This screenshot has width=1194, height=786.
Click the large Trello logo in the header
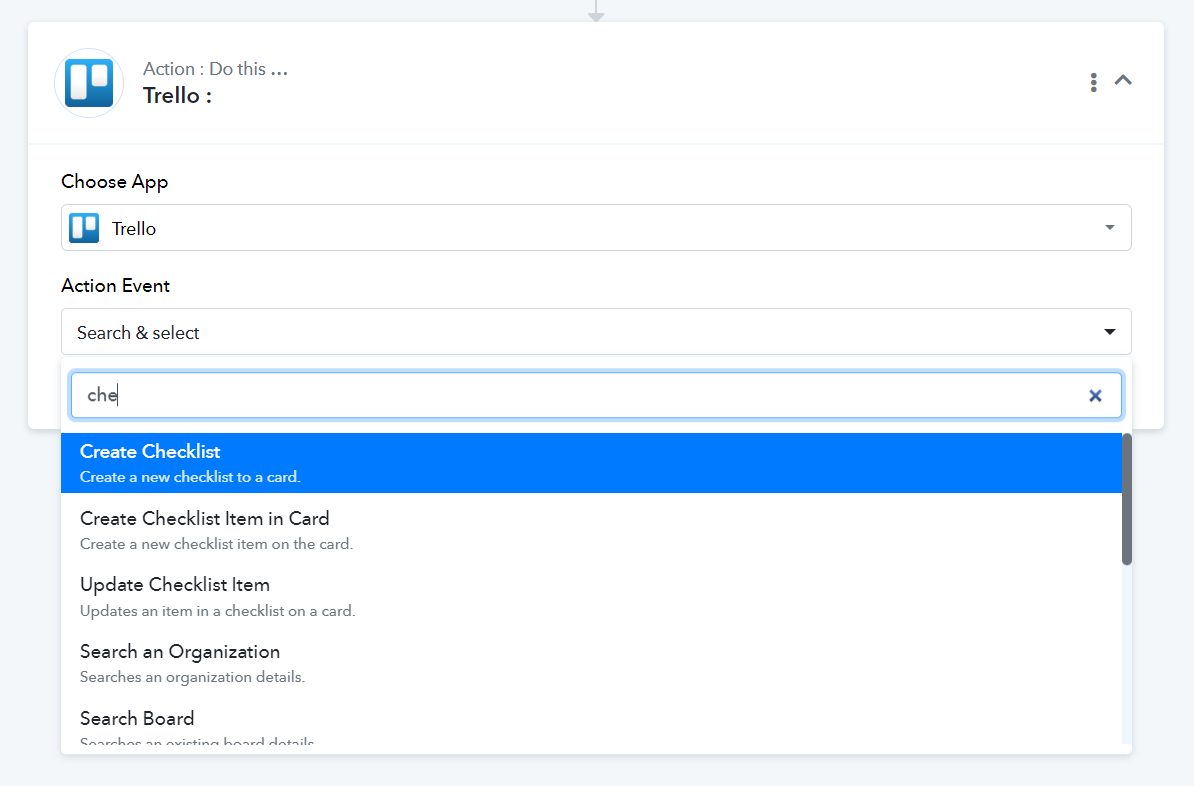tap(89, 83)
